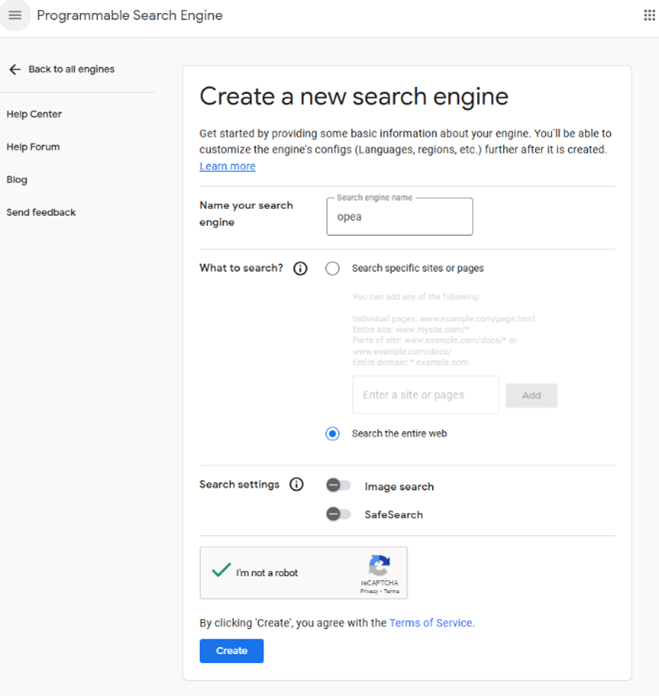Click the reCAPTCHA logo
659x696 pixels.
(379, 565)
